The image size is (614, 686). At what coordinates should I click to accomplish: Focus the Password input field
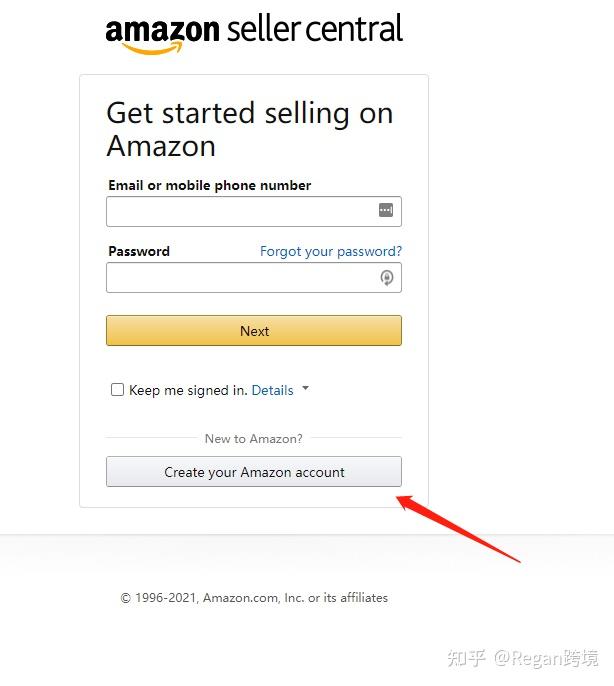pos(240,278)
